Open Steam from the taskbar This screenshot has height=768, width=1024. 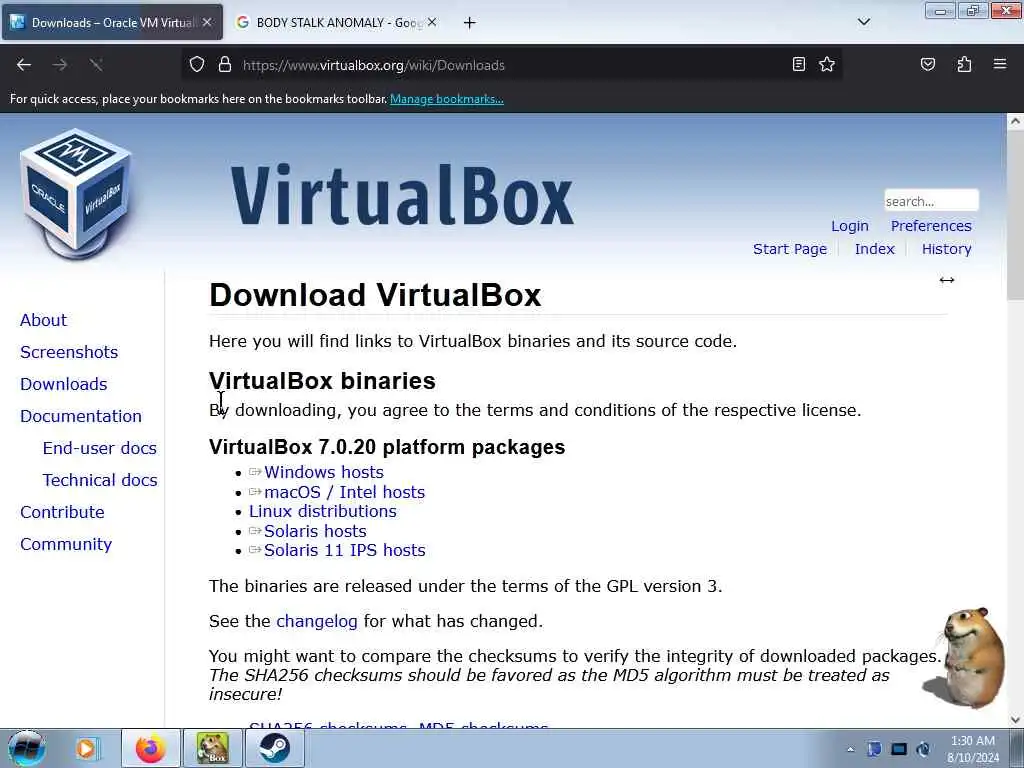(274, 748)
